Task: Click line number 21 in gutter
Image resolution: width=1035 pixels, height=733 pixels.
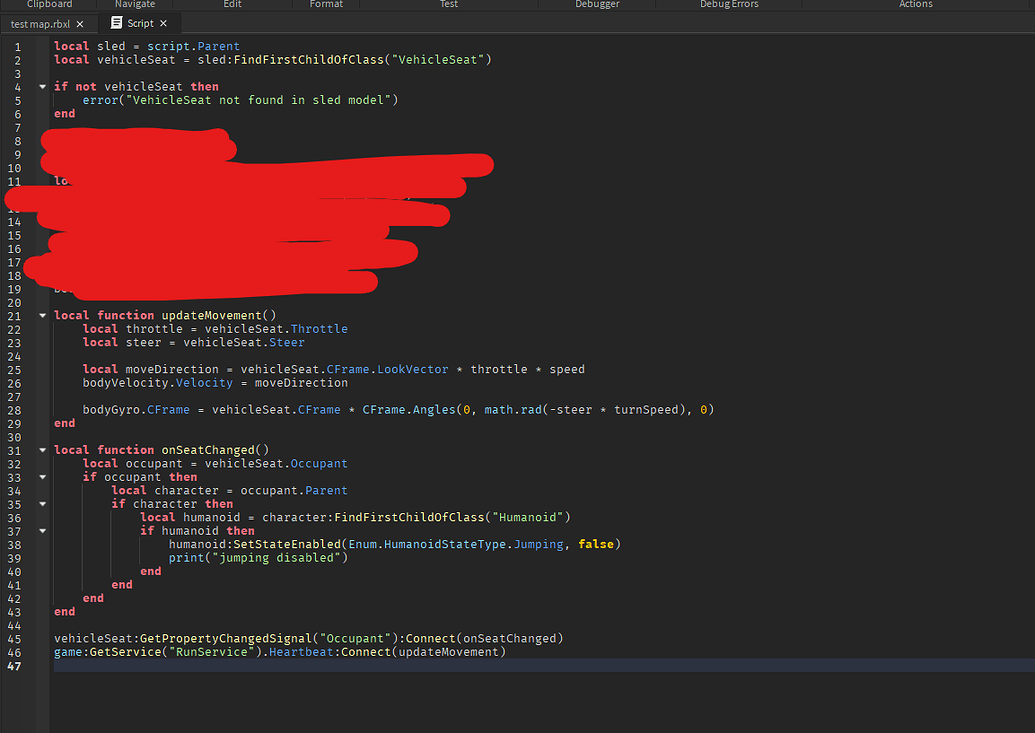Action: [14, 316]
